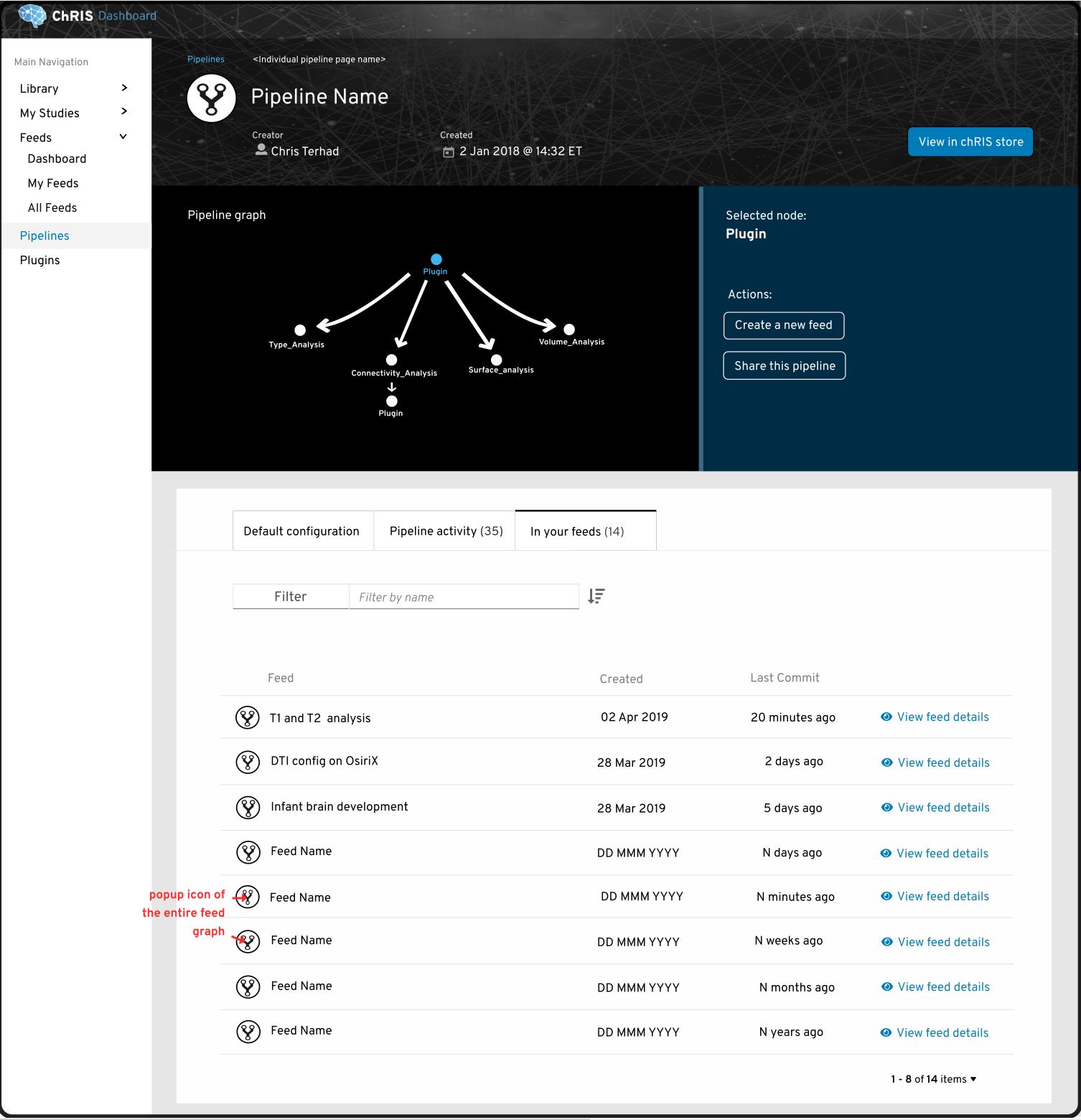Viewport: 1081px width, 1120px height.
Task: Click the feed graph icon for Infant brain development
Action: pos(247,807)
